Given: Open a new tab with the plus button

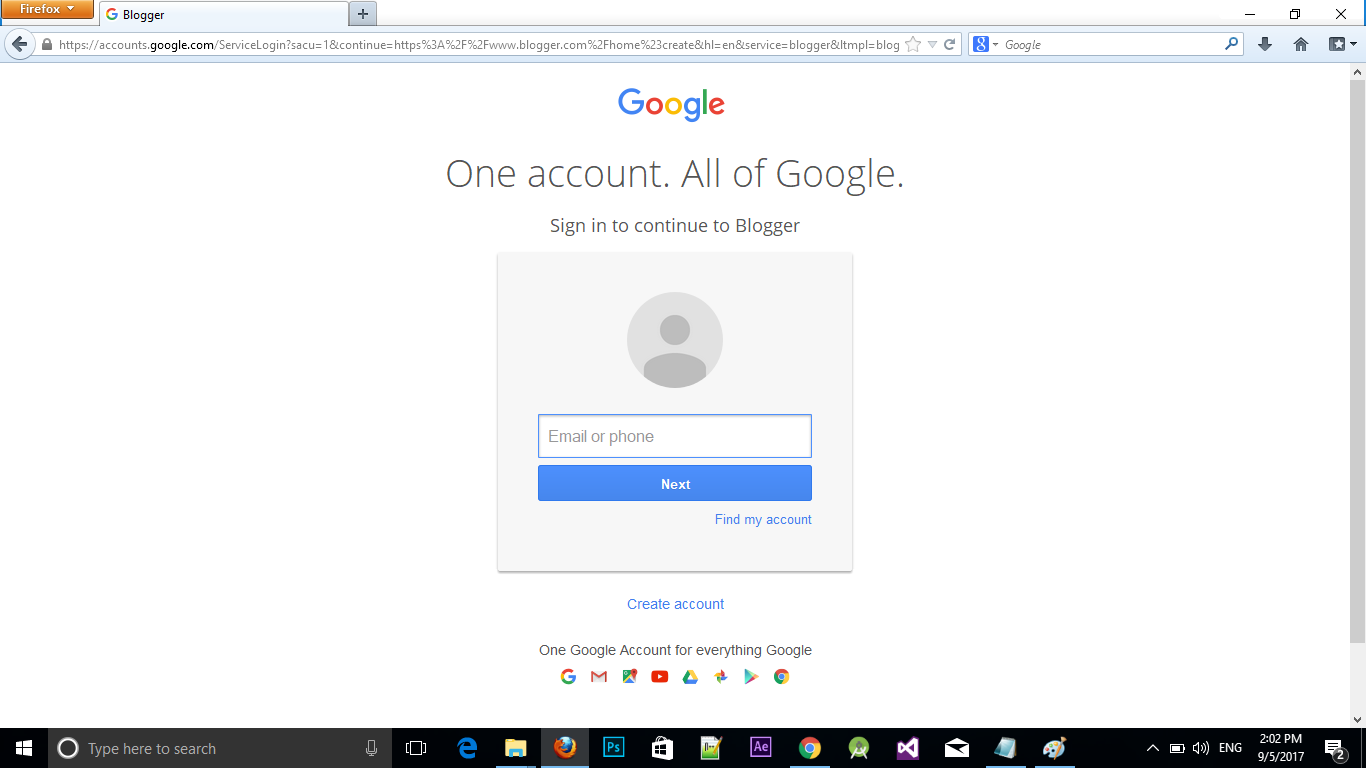Looking at the screenshot, I should click(x=363, y=14).
